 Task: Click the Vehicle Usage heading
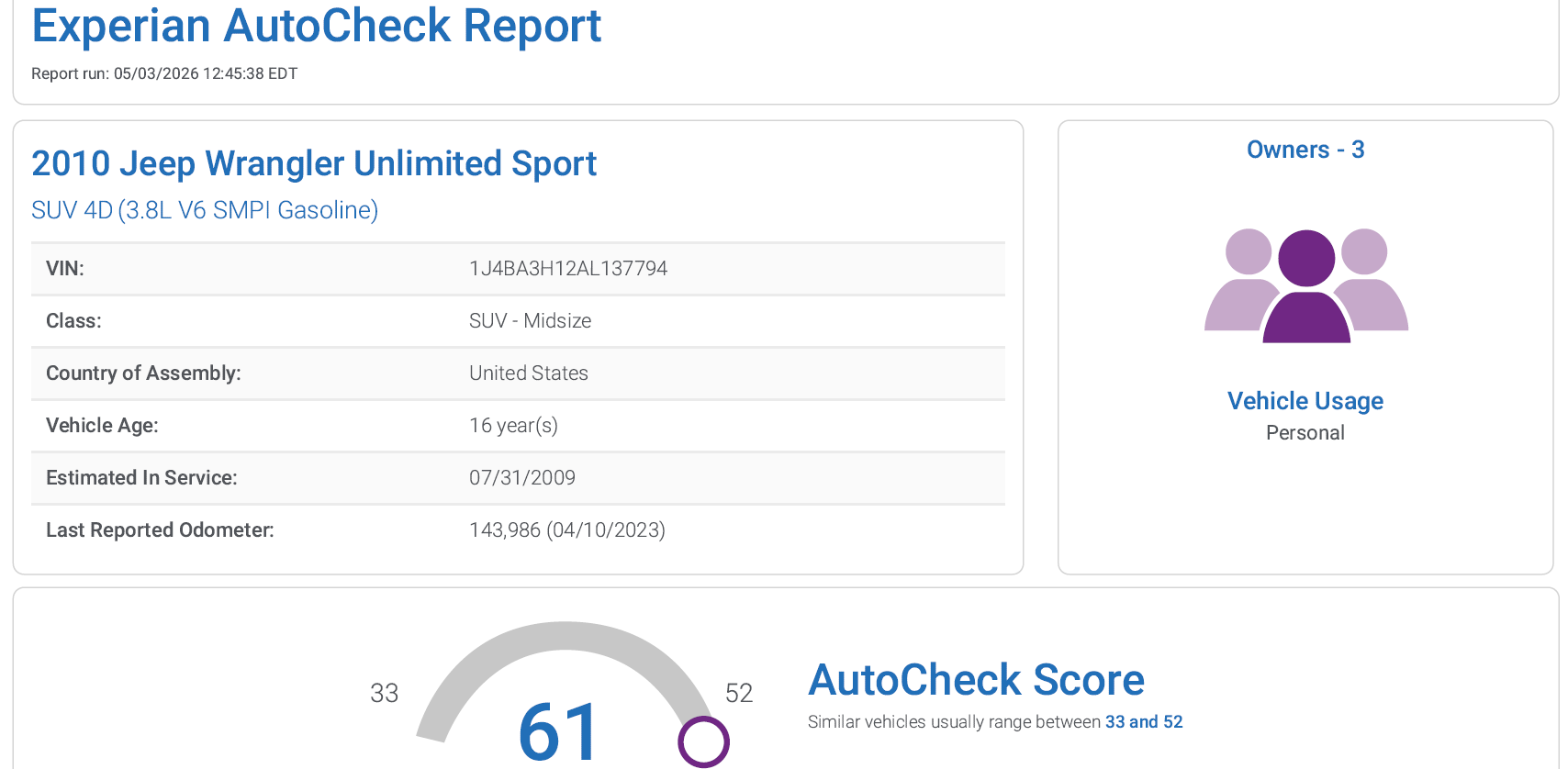point(1305,401)
